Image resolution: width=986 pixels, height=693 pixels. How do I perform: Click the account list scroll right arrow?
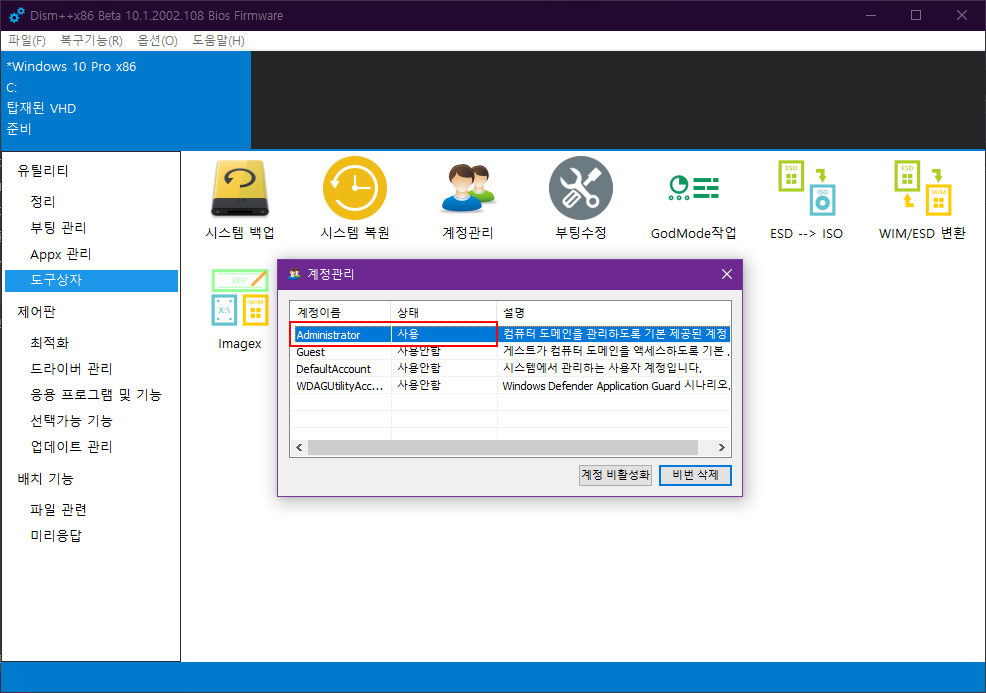[x=722, y=448]
